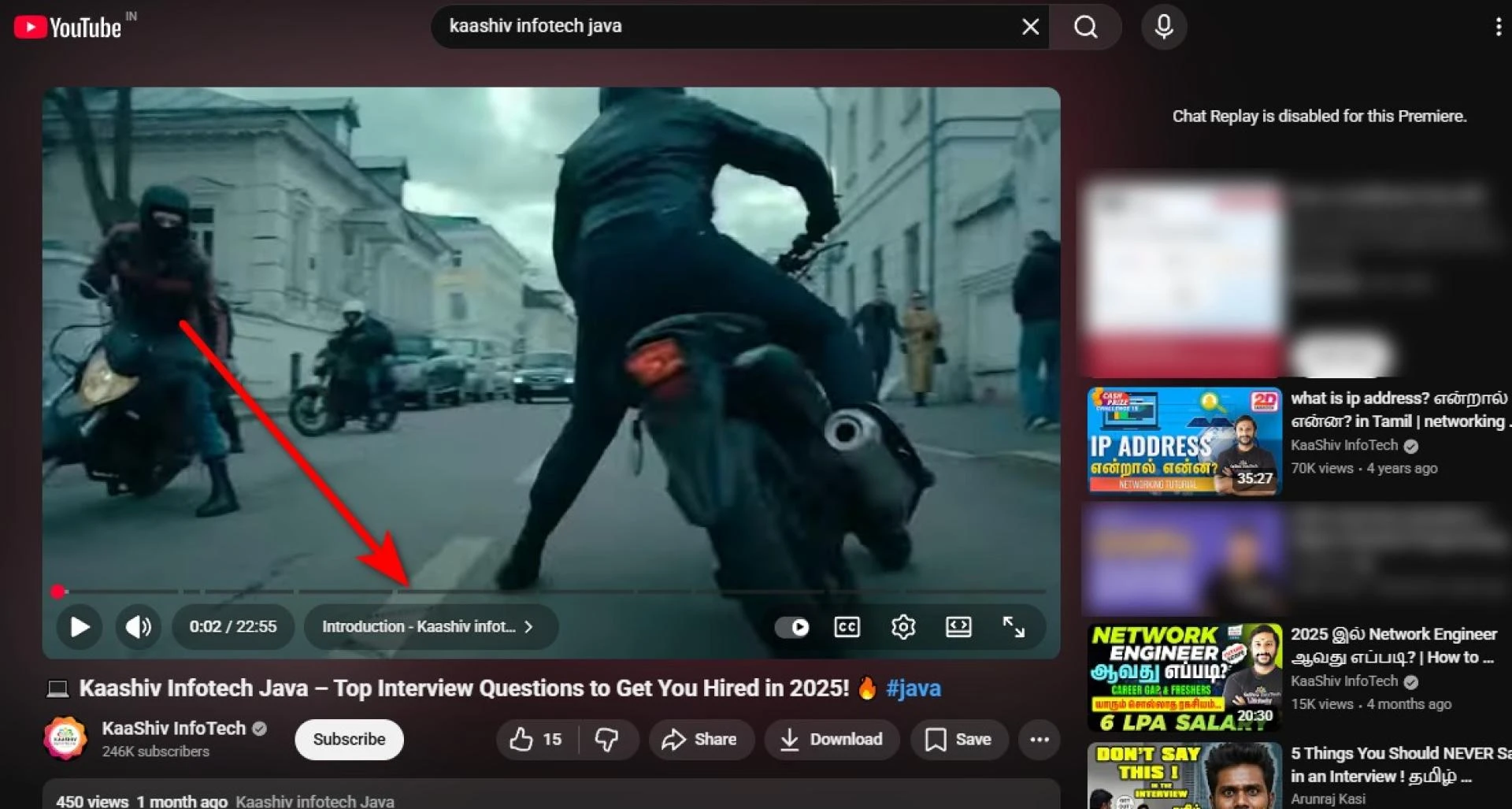Screen dimensions: 1512x809
Task: Open the IP Address video thumbnail
Action: 1184,440
